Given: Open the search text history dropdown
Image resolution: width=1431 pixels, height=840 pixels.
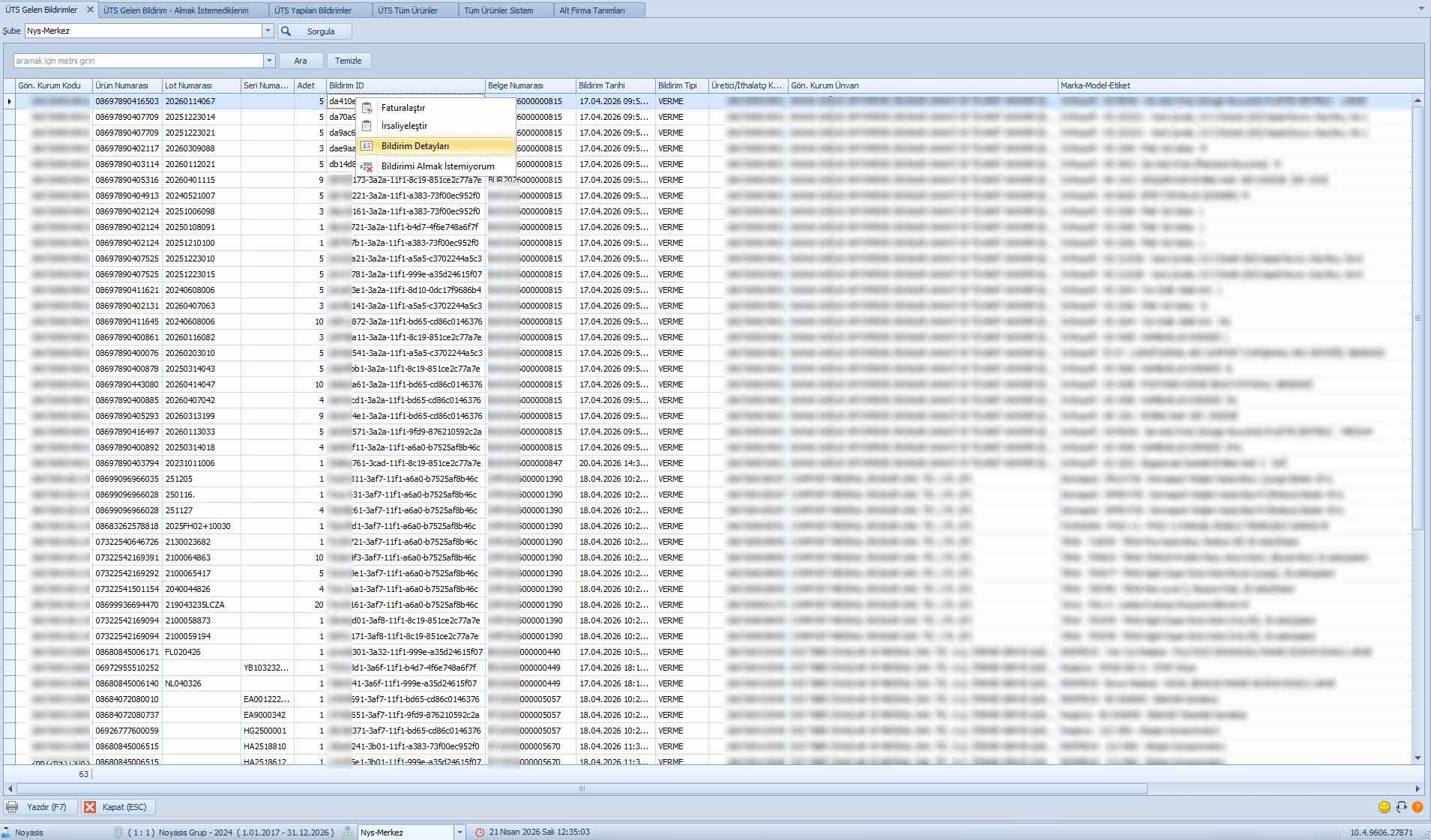Looking at the screenshot, I should pyautogui.click(x=269, y=61).
